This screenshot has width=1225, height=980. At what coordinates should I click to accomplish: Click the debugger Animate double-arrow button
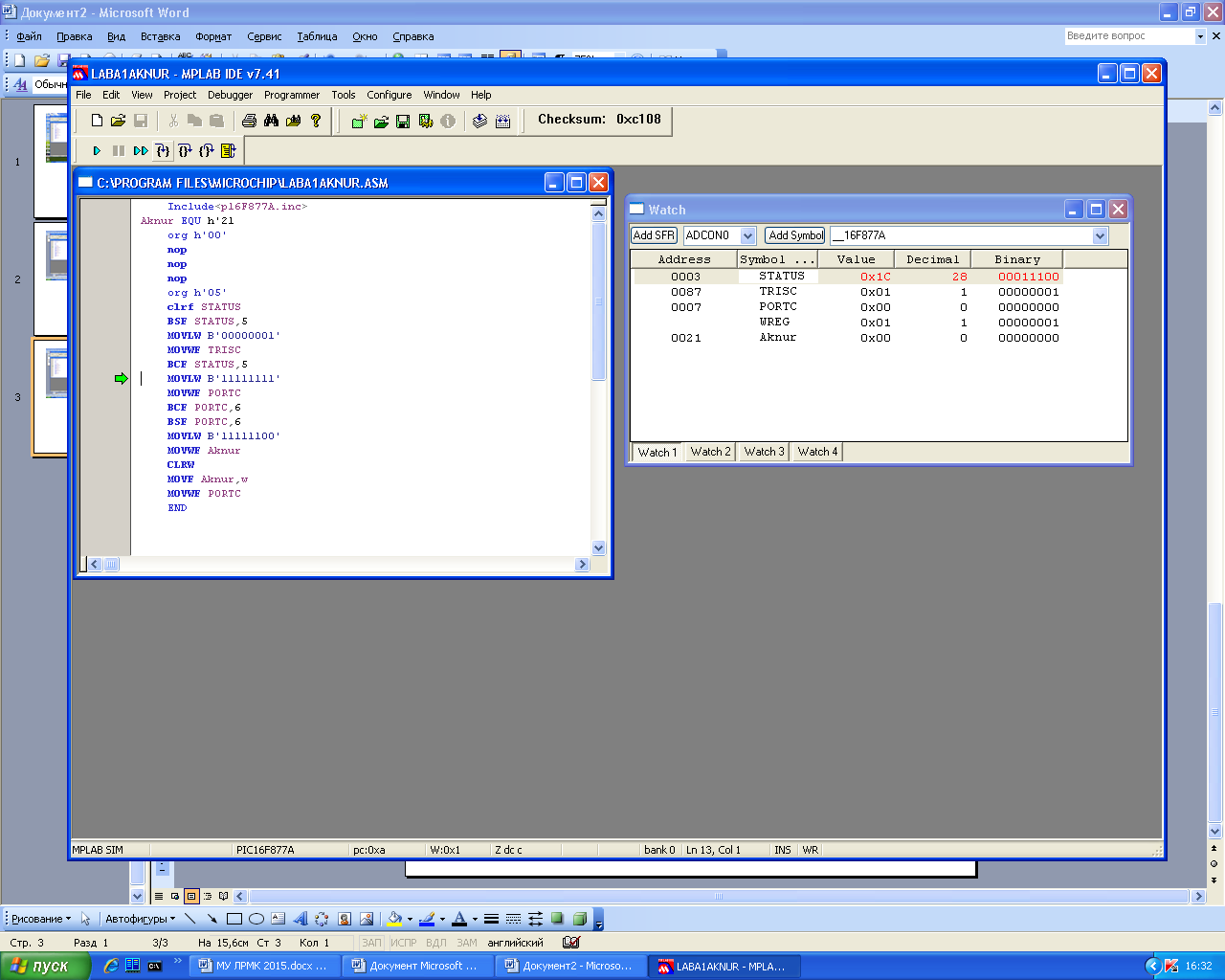(141, 151)
